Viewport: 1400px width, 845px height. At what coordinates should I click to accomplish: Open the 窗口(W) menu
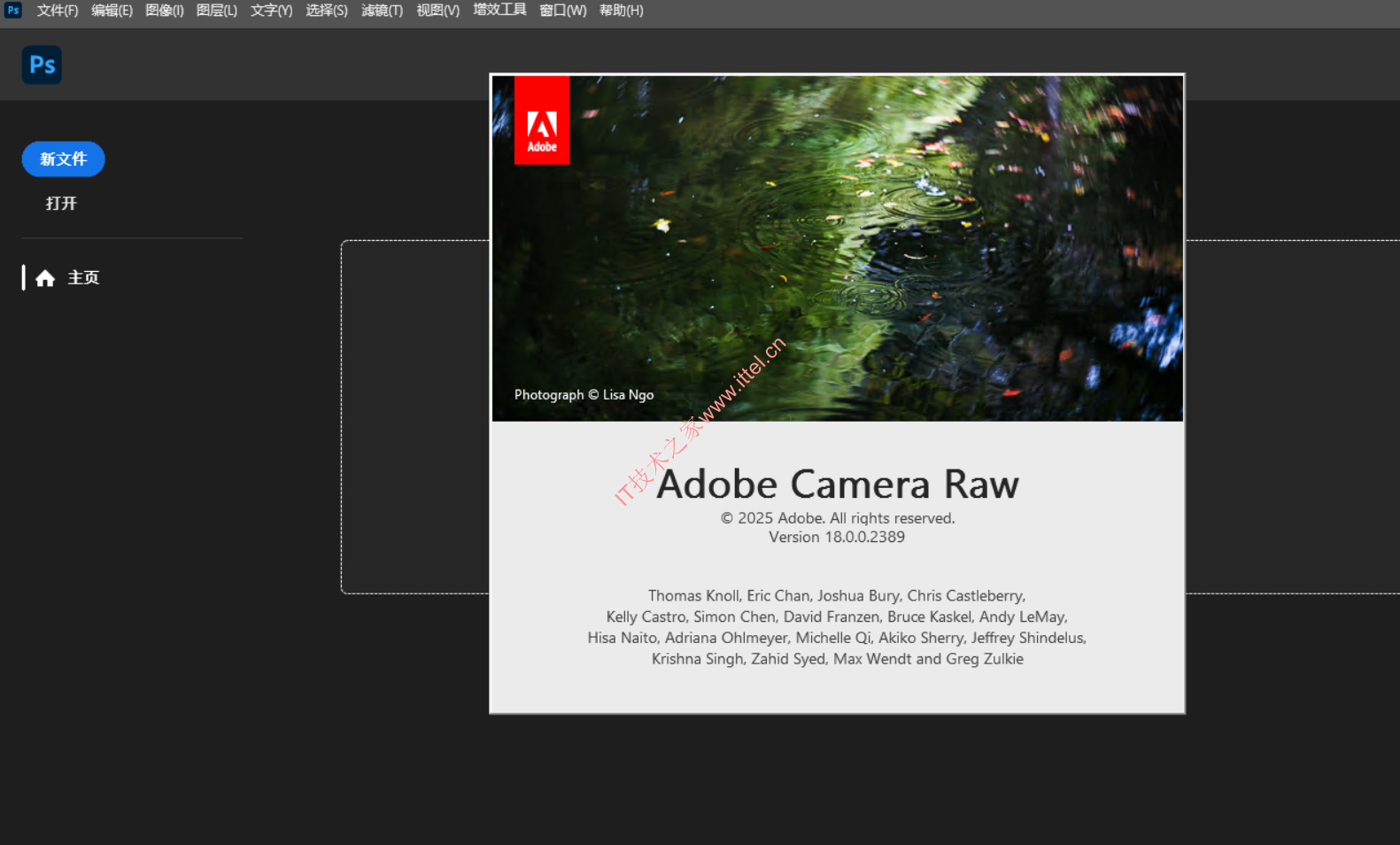562,11
